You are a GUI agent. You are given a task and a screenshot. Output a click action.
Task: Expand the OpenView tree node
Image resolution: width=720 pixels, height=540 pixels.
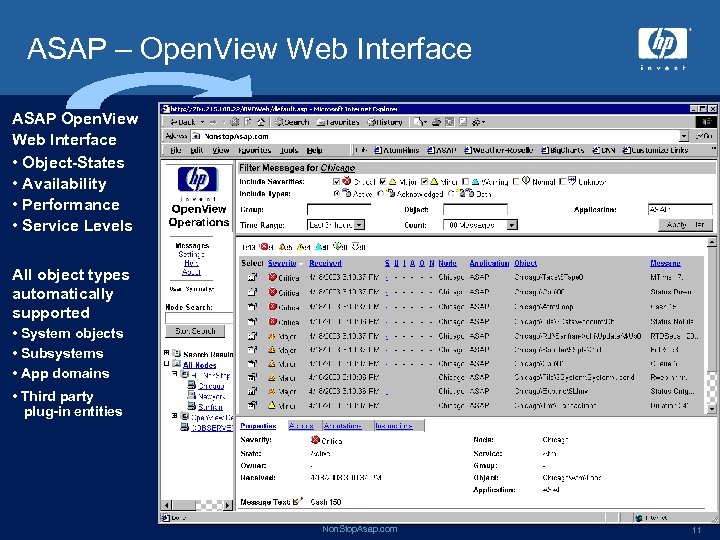click(174, 416)
